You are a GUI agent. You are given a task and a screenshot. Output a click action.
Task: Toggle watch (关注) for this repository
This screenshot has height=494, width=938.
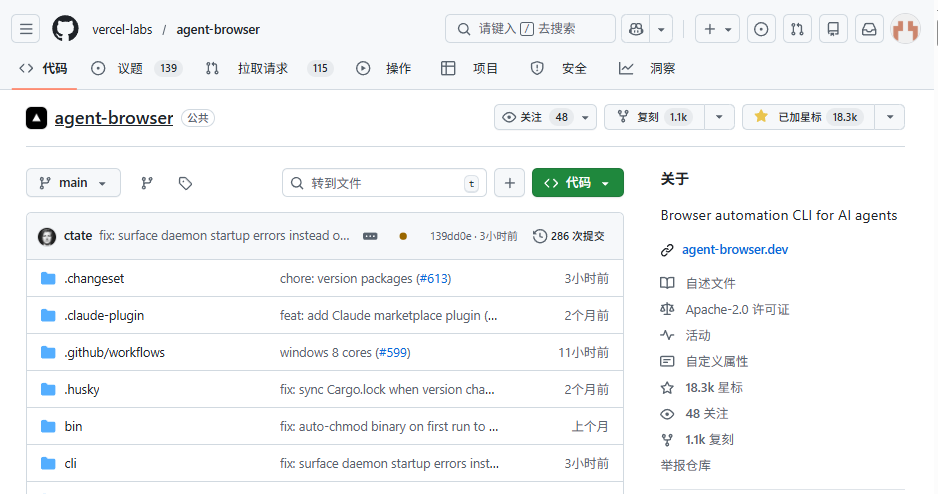(536, 117)
